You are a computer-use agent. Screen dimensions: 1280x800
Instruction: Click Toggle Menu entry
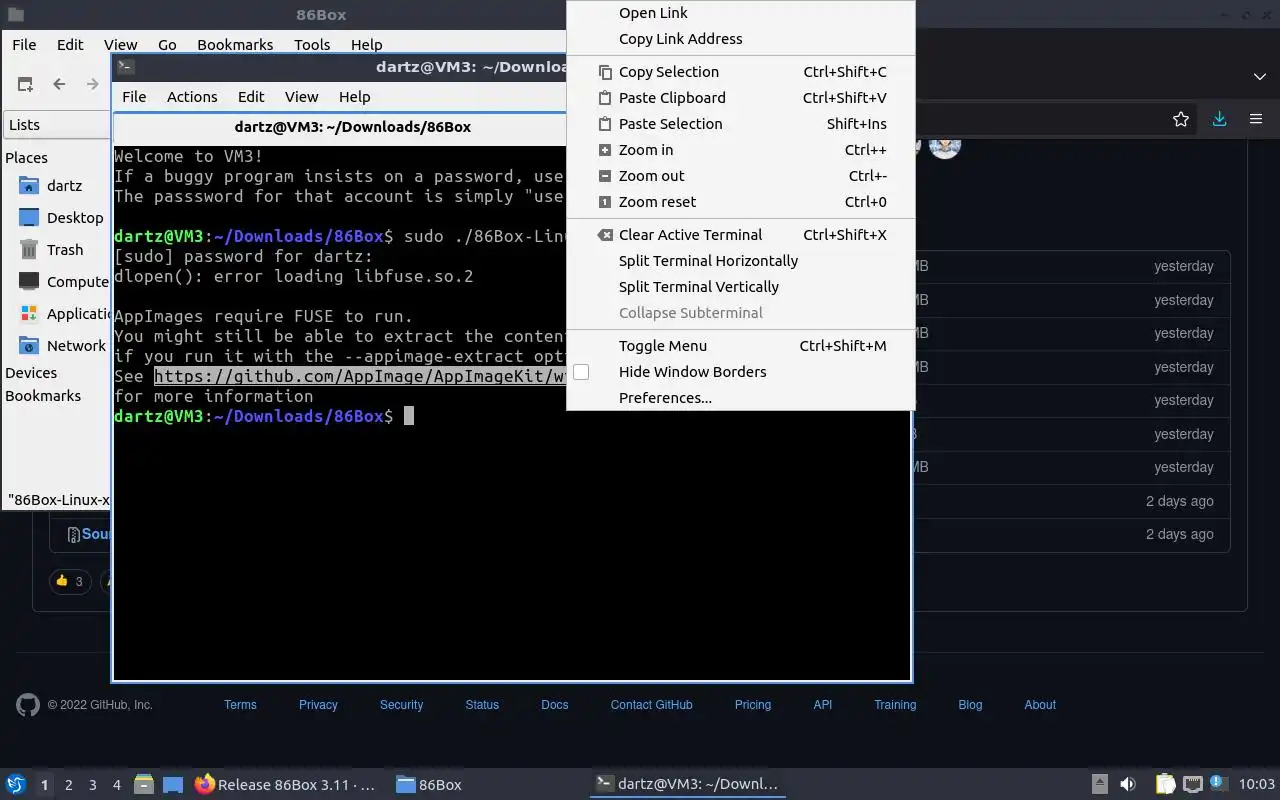point(740,346)
